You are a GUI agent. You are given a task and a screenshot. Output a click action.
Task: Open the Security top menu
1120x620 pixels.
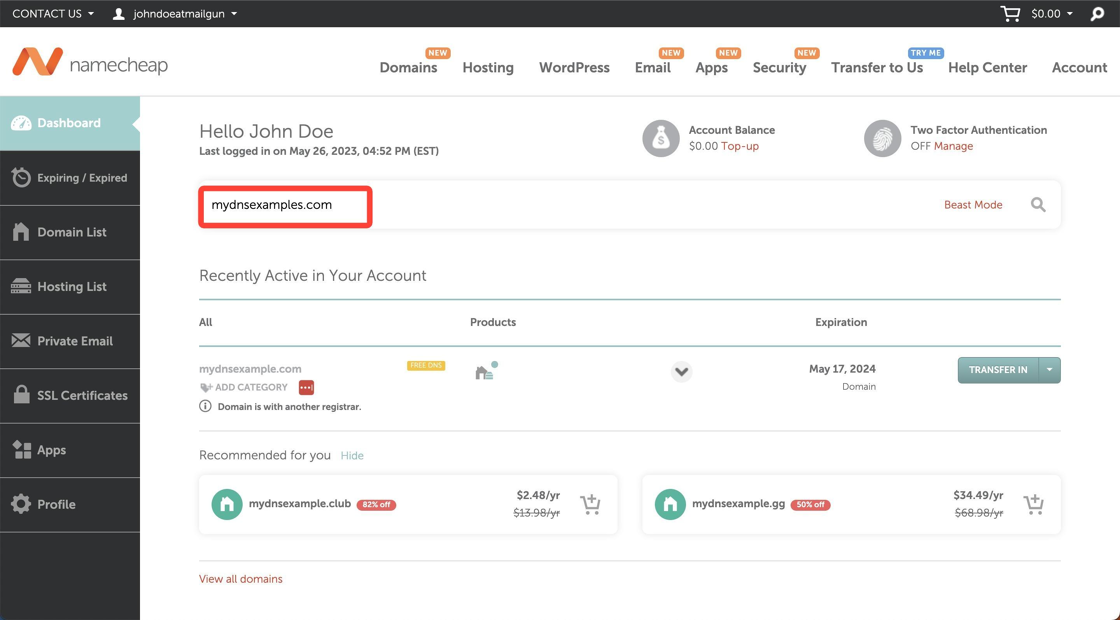coord(779,67)
